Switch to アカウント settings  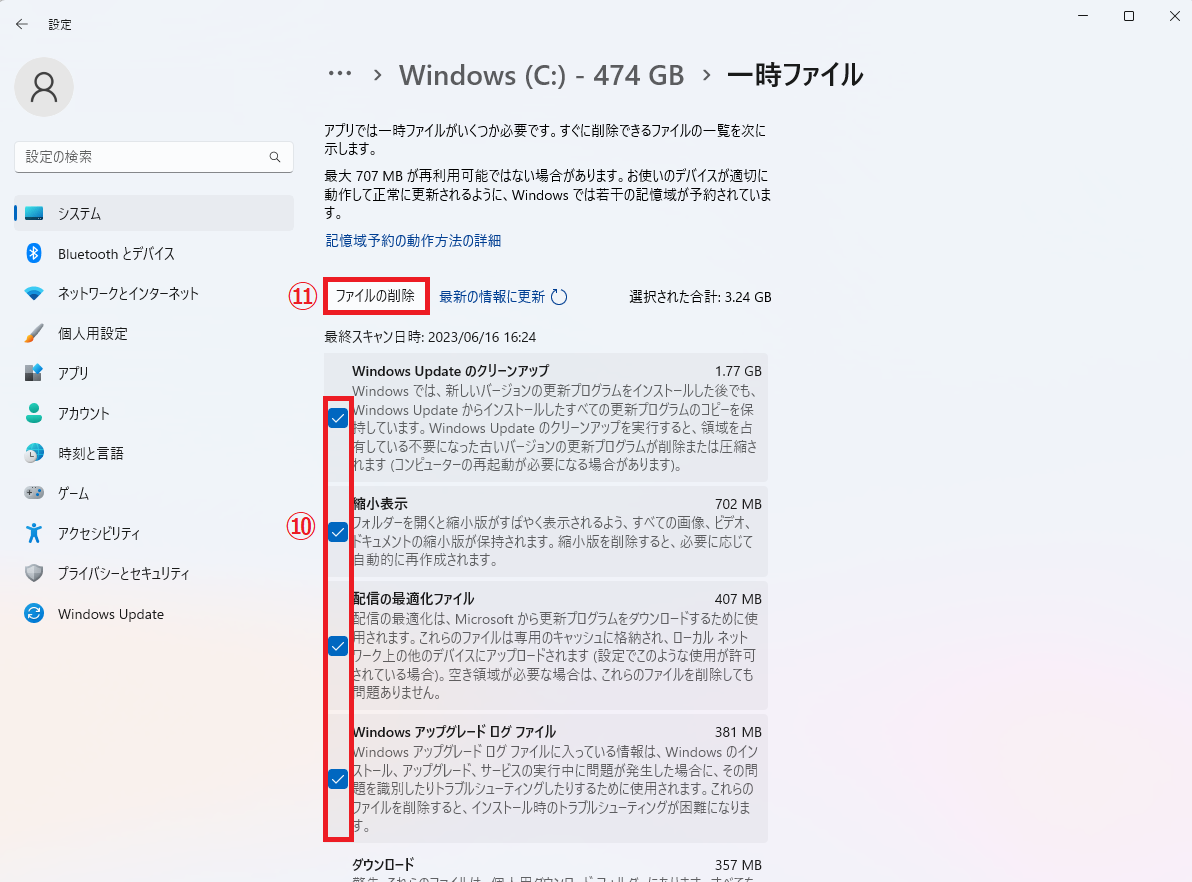(154, 413)
